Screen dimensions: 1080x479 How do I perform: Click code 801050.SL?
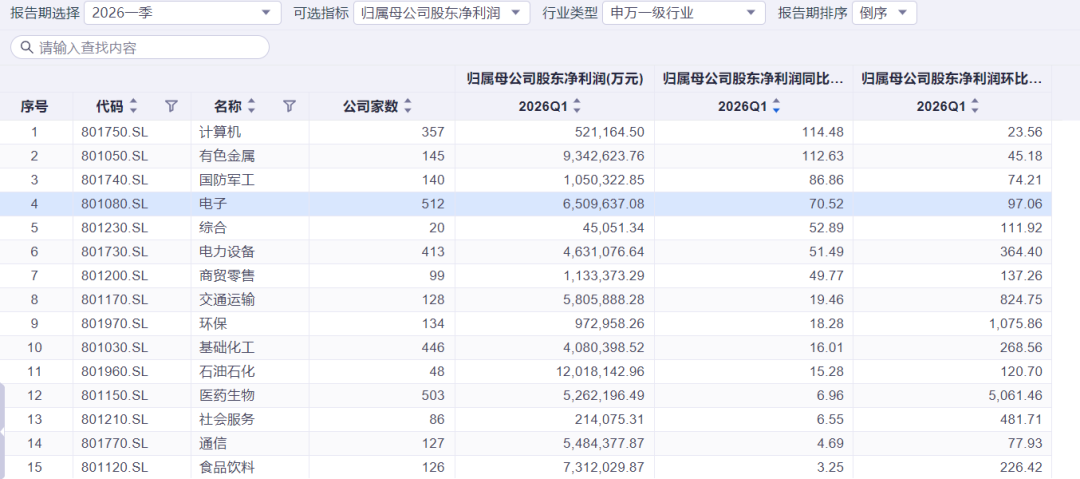114,156
